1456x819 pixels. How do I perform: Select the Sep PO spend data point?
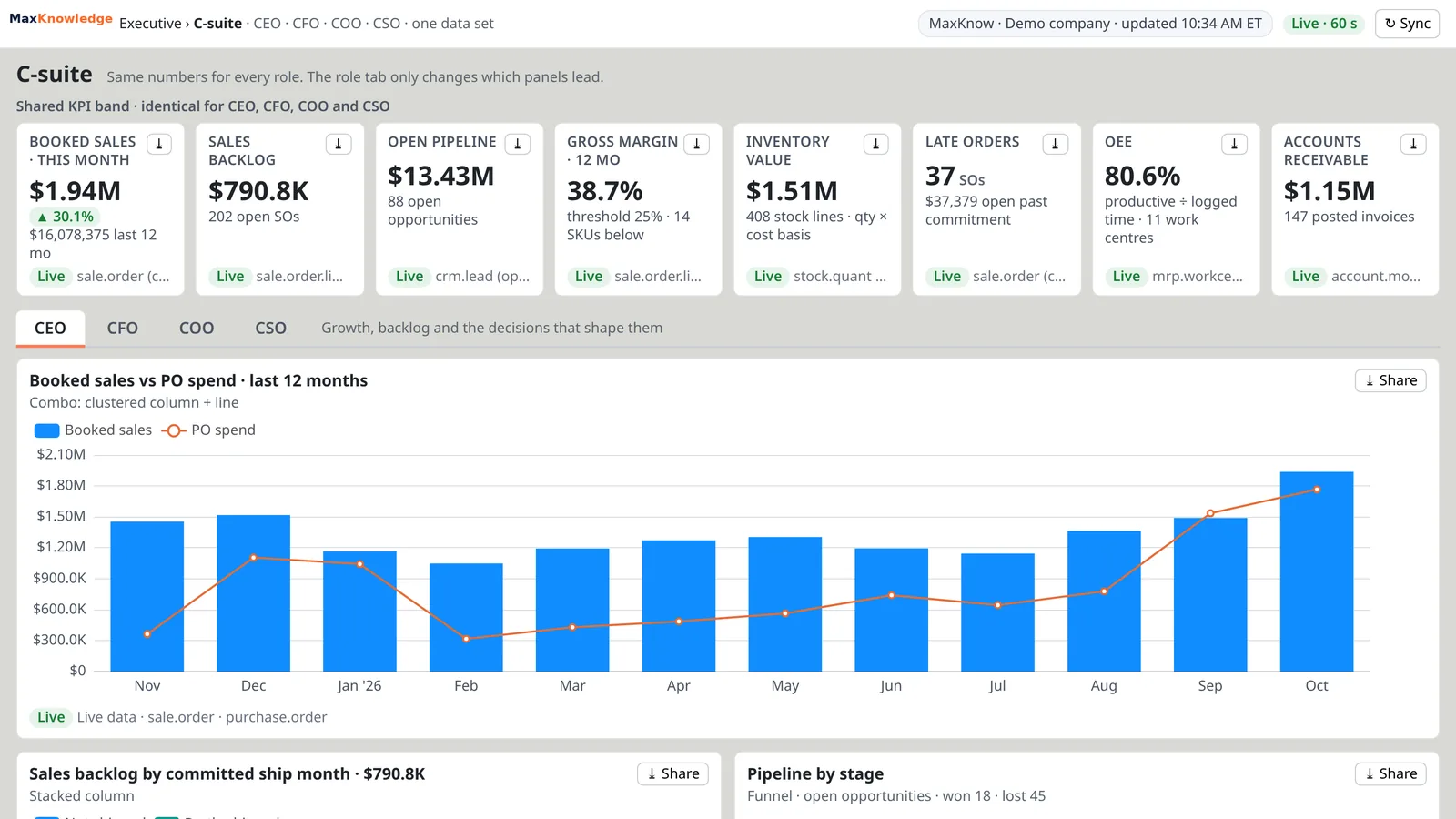click(x=1210, y=513)
